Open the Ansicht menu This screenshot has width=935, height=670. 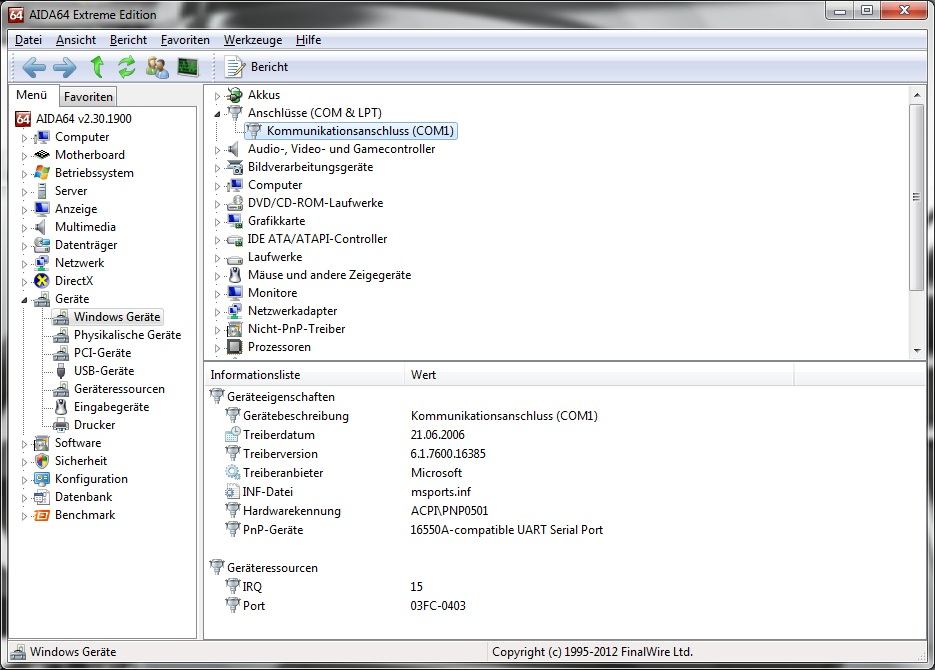pos(76,40)
